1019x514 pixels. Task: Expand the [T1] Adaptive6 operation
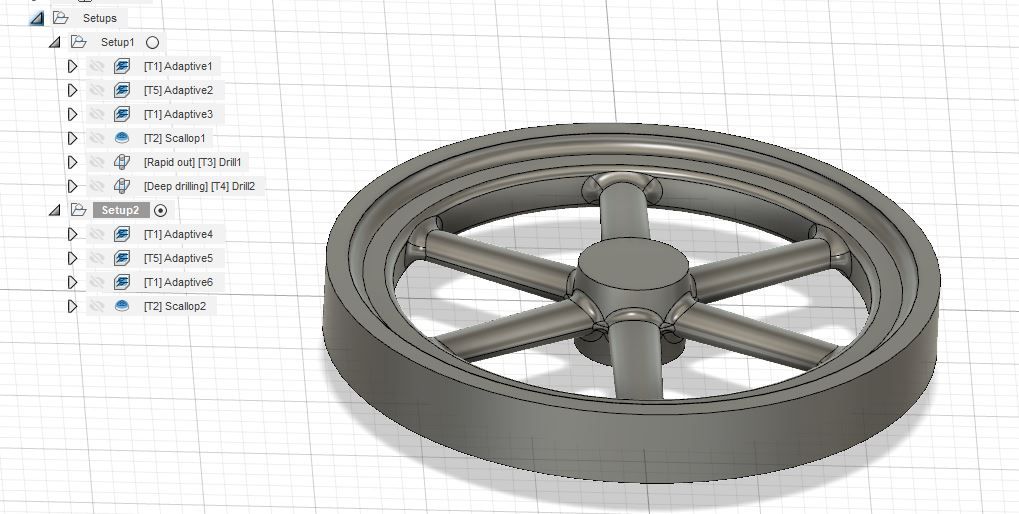click(72, 282)
